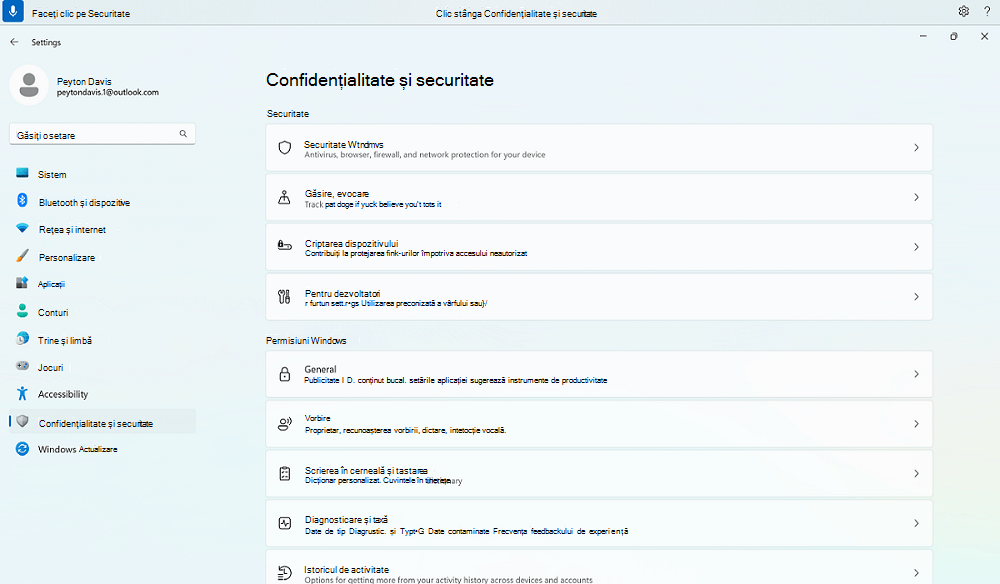Click the Personalizare paintbrush icon
1000x584 pixels.
(x=22, y=256)
